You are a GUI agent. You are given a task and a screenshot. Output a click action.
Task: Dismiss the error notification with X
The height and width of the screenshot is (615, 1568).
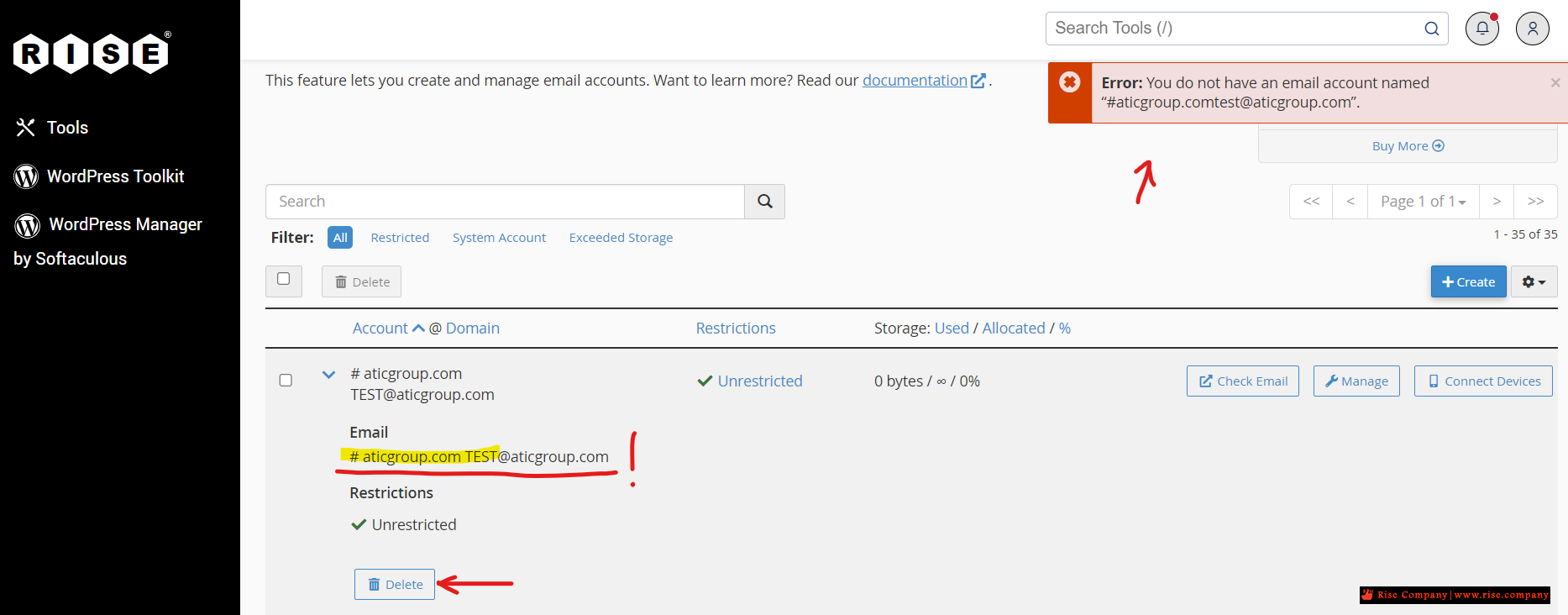coord(1555,82)
